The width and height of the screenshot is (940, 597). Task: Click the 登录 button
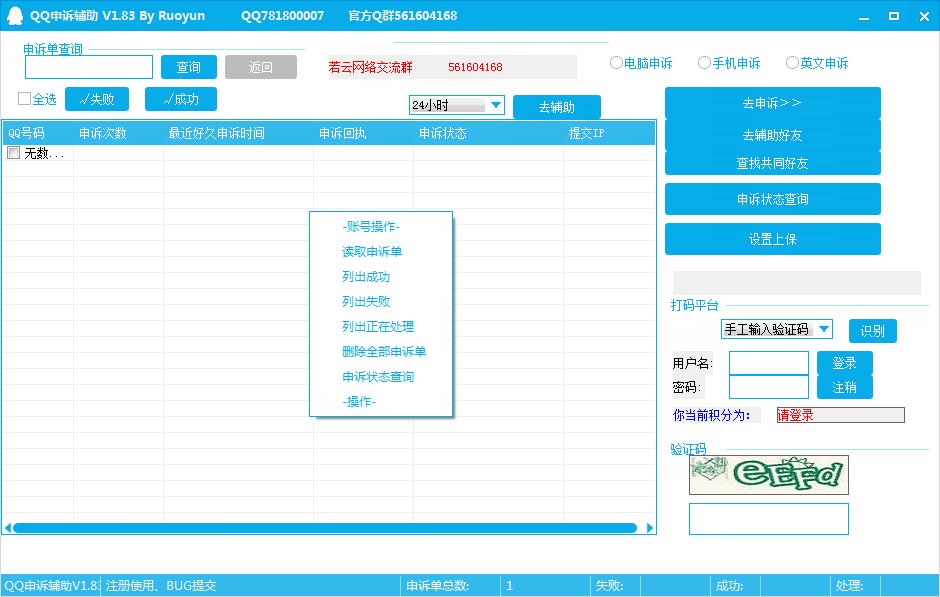(x=844, y=363)
